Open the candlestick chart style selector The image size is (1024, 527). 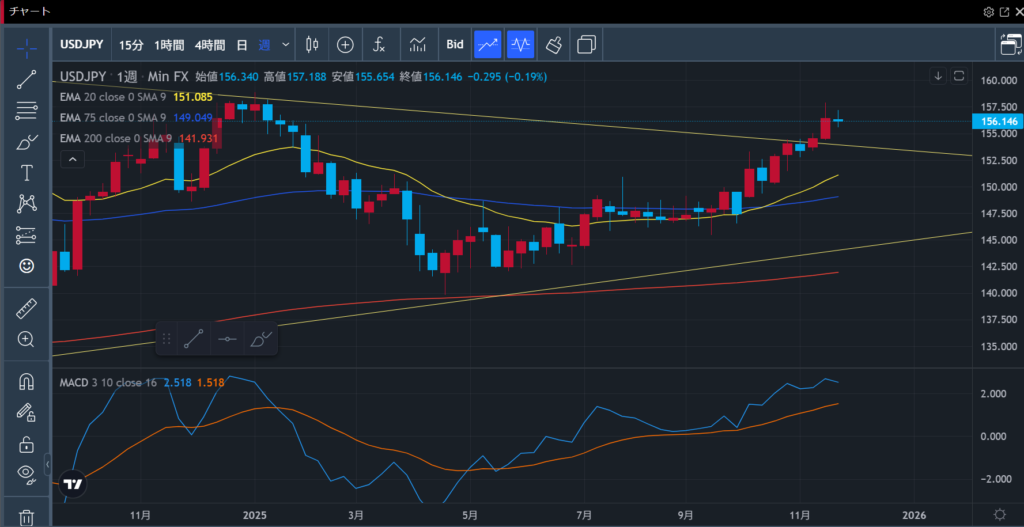(311, 44)
